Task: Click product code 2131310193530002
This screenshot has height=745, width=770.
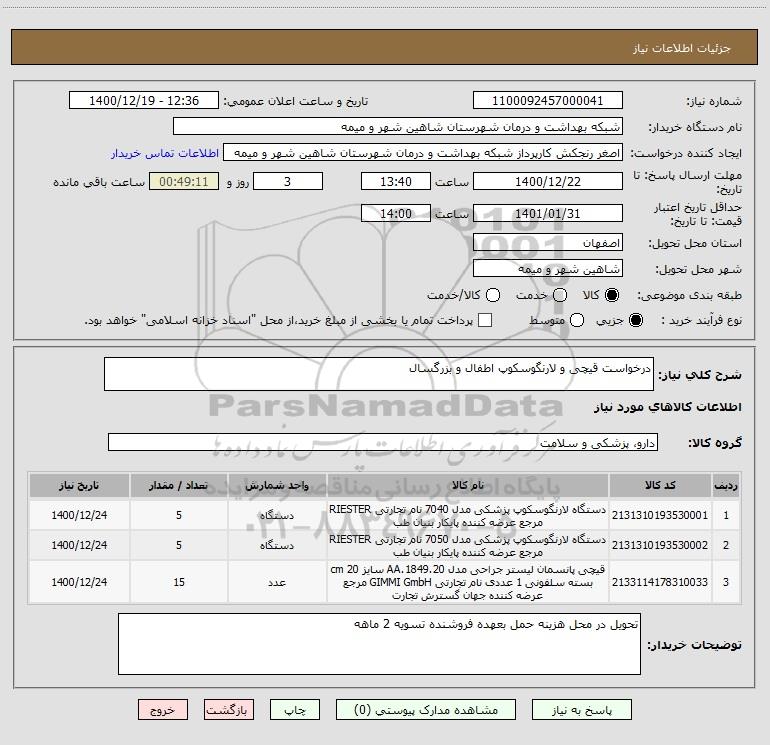Action: [660, 545]
